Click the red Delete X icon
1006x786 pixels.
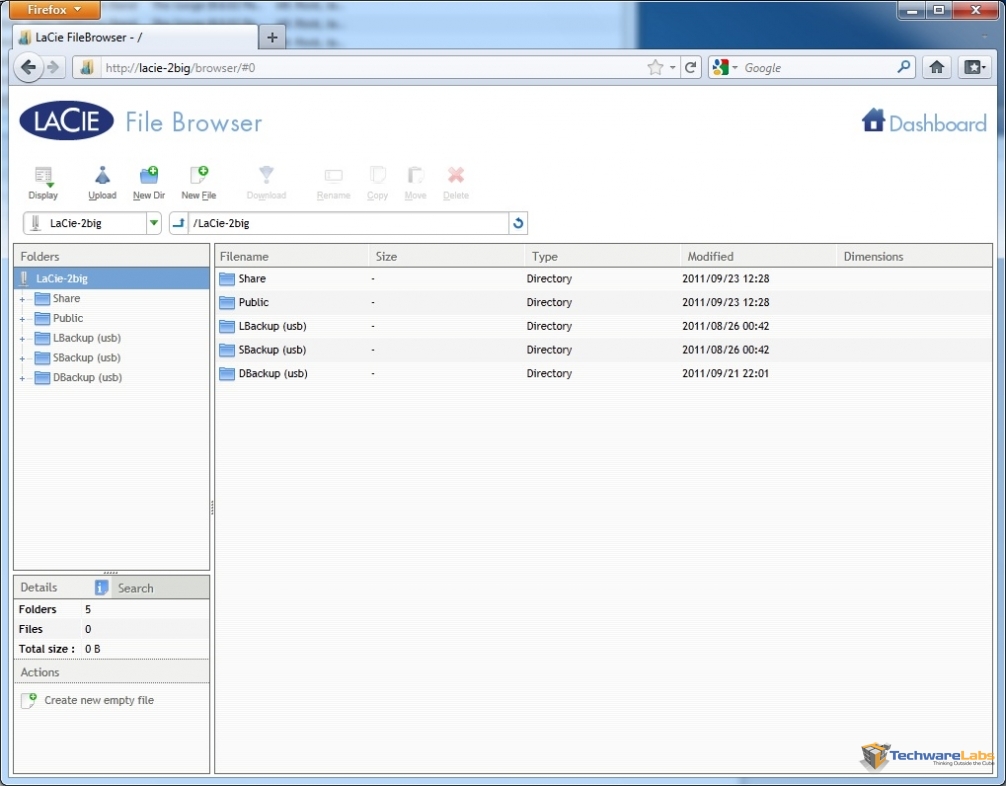[x=456, y=175]
